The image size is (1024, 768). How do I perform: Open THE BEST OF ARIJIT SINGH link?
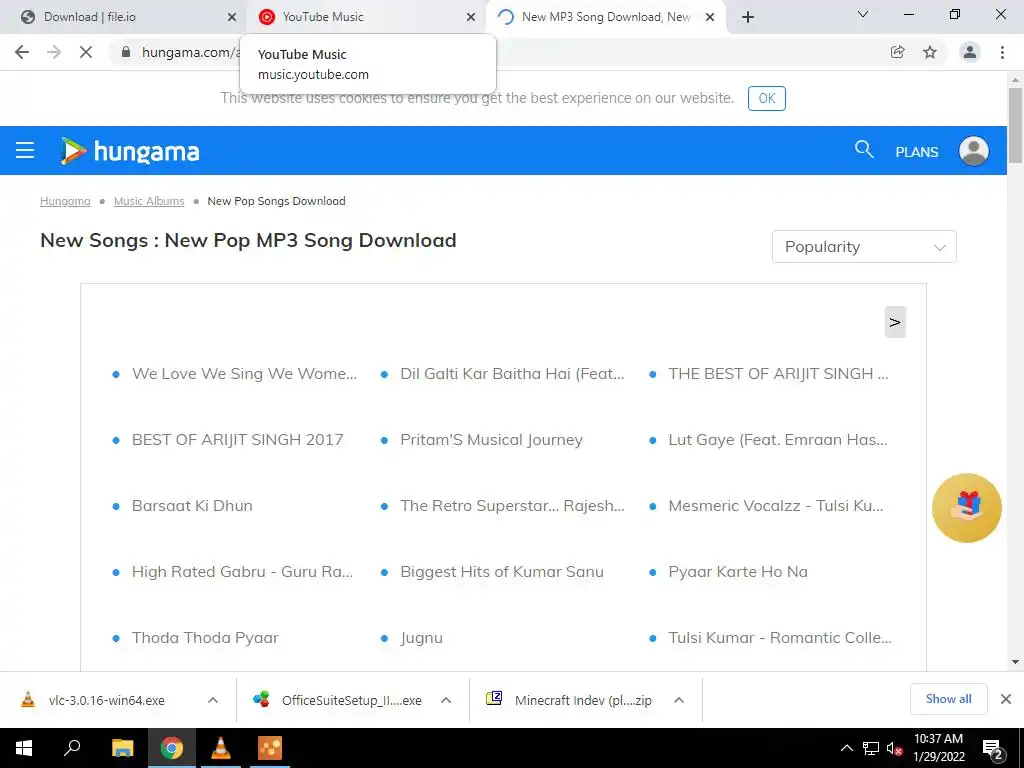pyautogui.click(x=778, y=374)
